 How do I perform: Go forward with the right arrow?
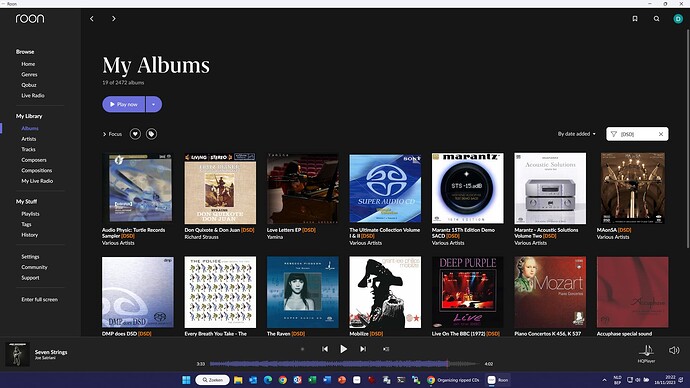114,18
